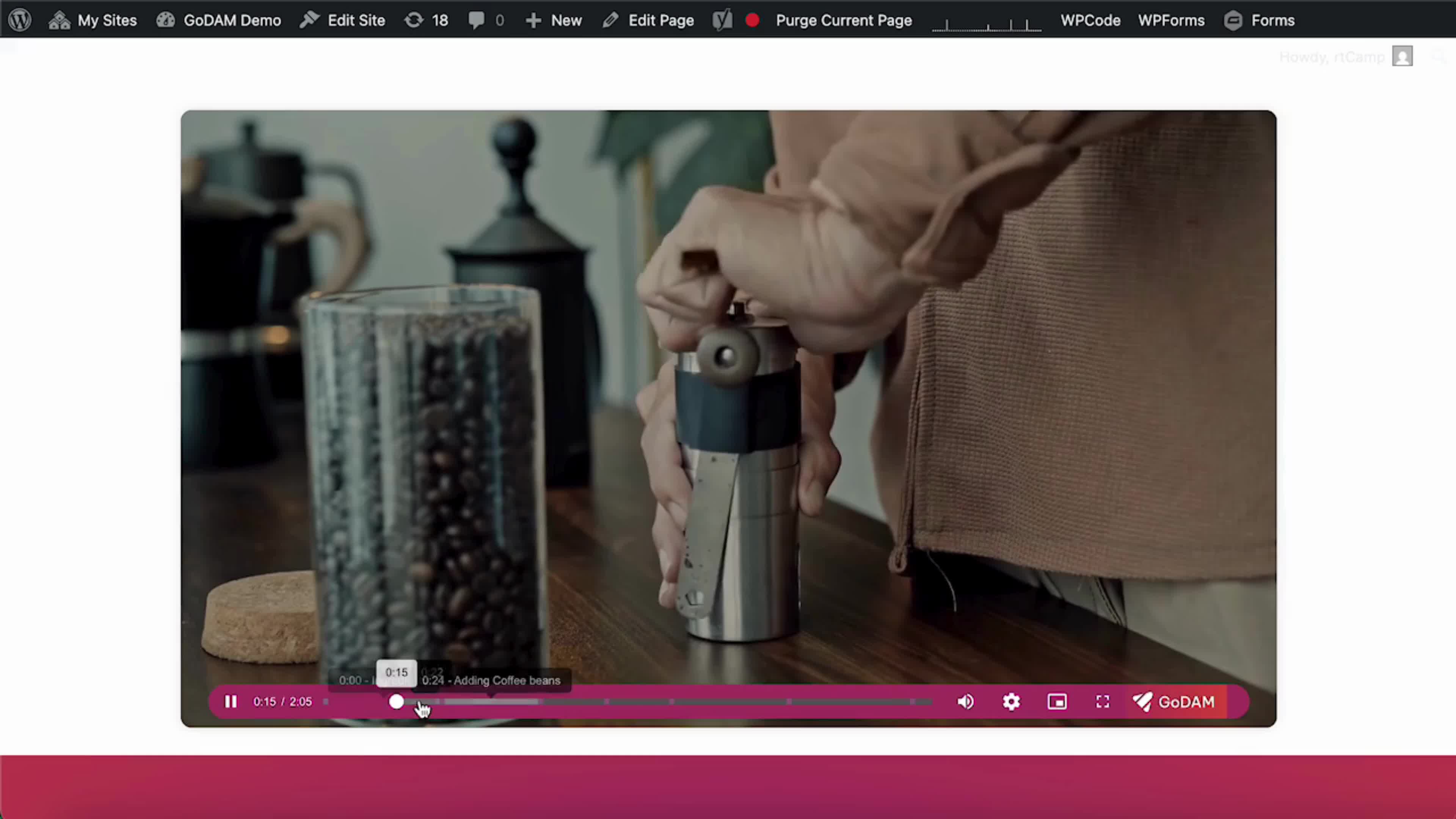Click Edit Page in admin bar
Screen dimensions: 1456x819
coord(648,20)
